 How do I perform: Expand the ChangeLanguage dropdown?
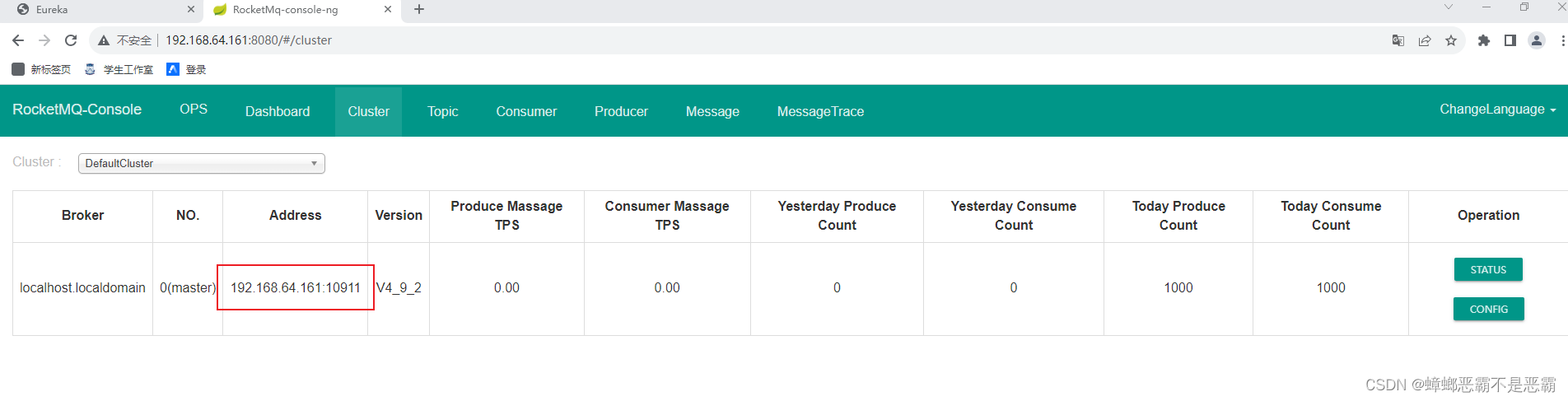[1497, 110]
